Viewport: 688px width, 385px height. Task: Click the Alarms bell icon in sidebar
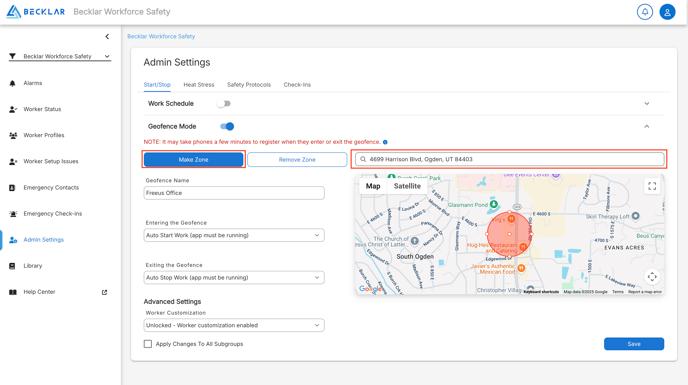(x=12, y=83)
